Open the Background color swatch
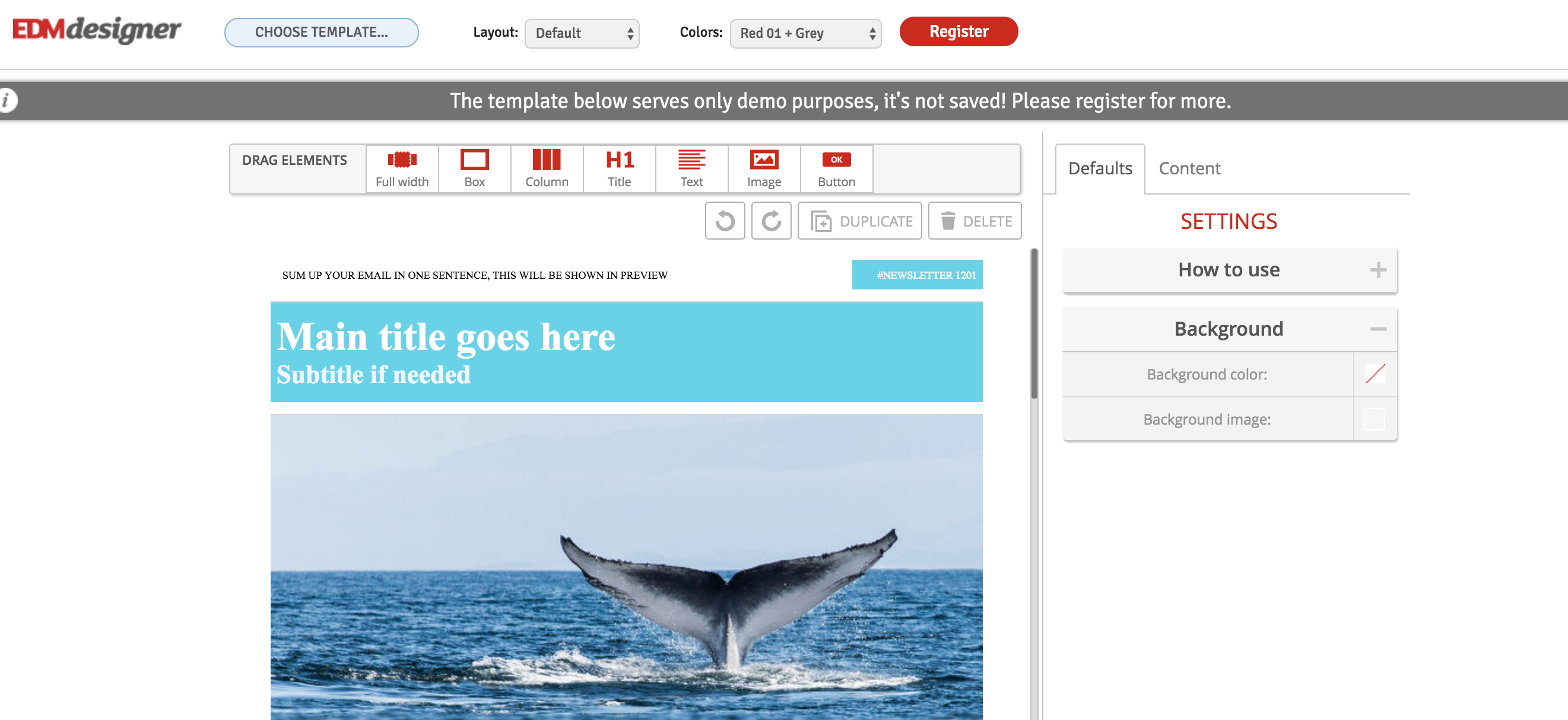Image resolution: width=1568 pixels, height=720 pixels. pyautogui.click(x=1375, y=374)
